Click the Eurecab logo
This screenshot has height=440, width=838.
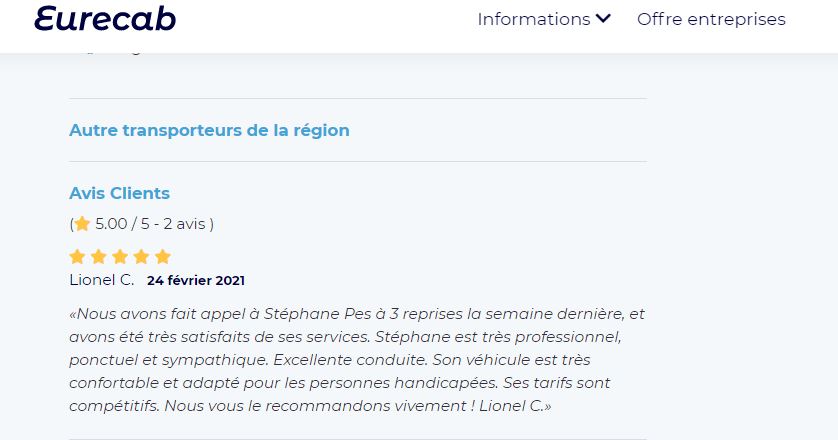point(105,19)
